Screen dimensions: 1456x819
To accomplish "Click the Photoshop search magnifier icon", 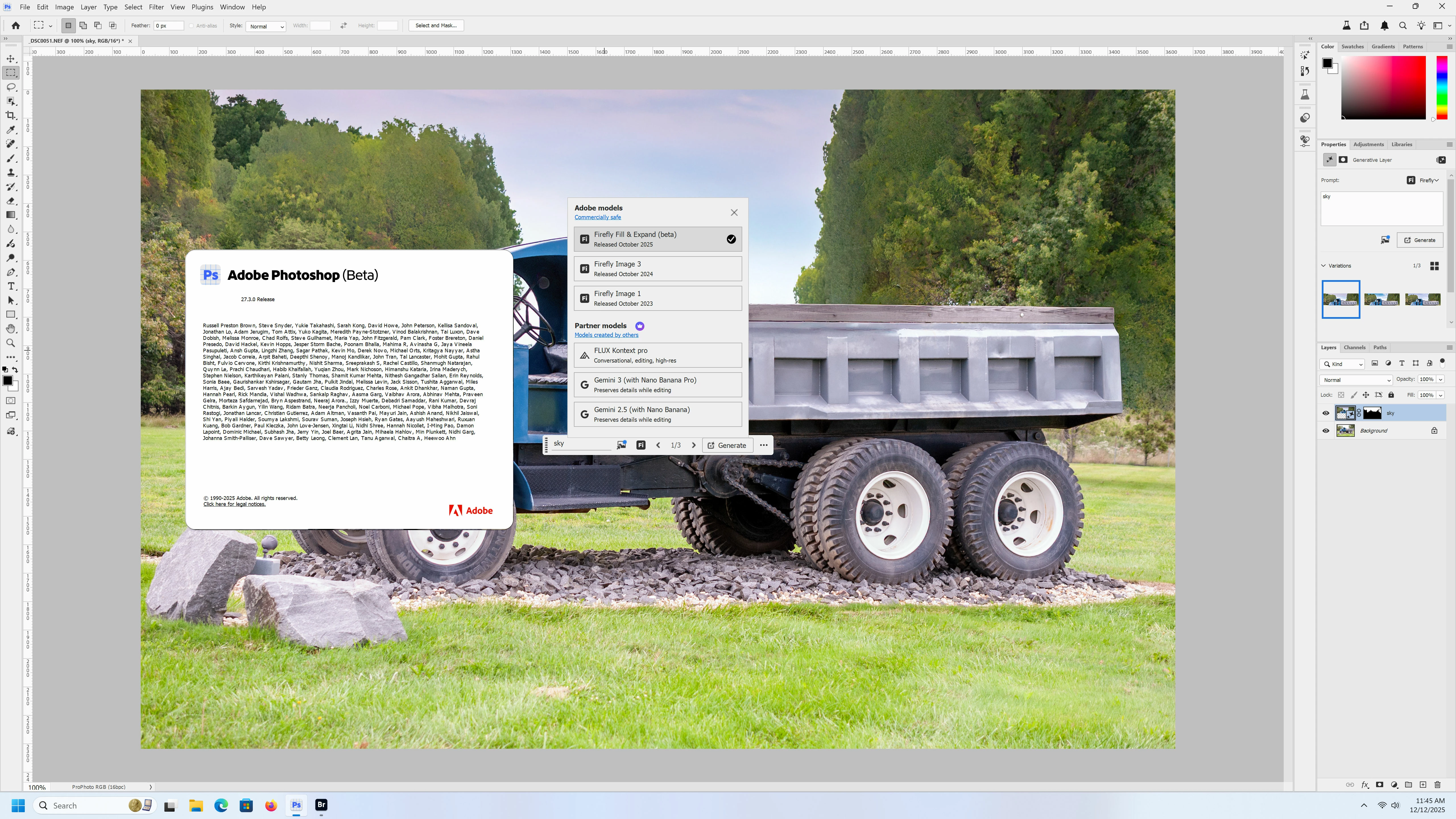I will click(1403, 25).
